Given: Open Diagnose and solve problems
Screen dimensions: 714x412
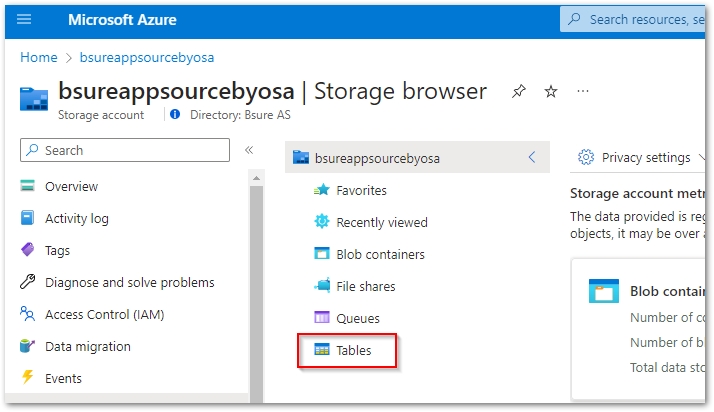Looking at the screenshot, I should pyautogui.click(x=129, y=282).
